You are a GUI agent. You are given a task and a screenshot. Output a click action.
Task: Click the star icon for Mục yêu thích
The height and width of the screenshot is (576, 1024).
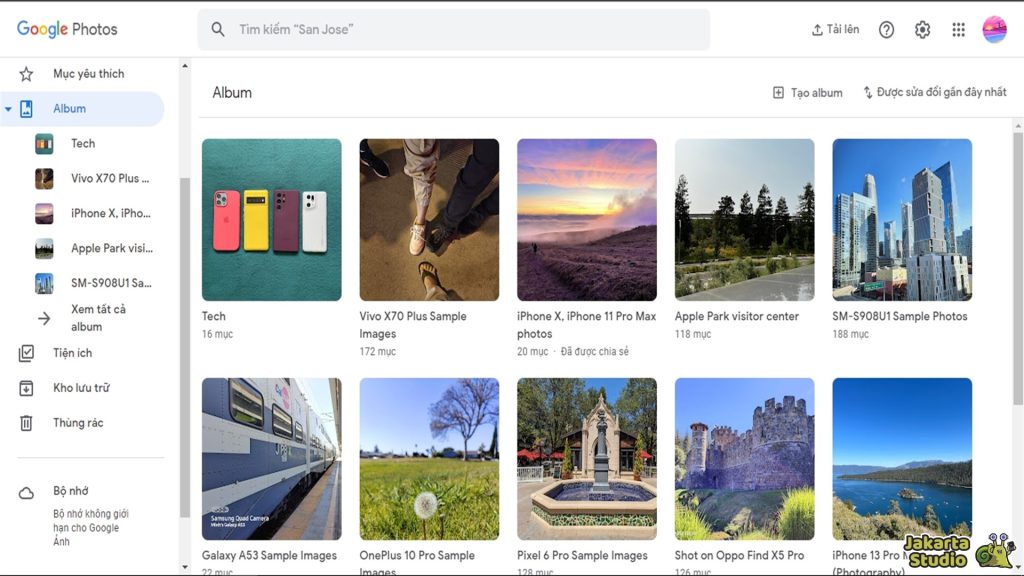pos(26,74)
